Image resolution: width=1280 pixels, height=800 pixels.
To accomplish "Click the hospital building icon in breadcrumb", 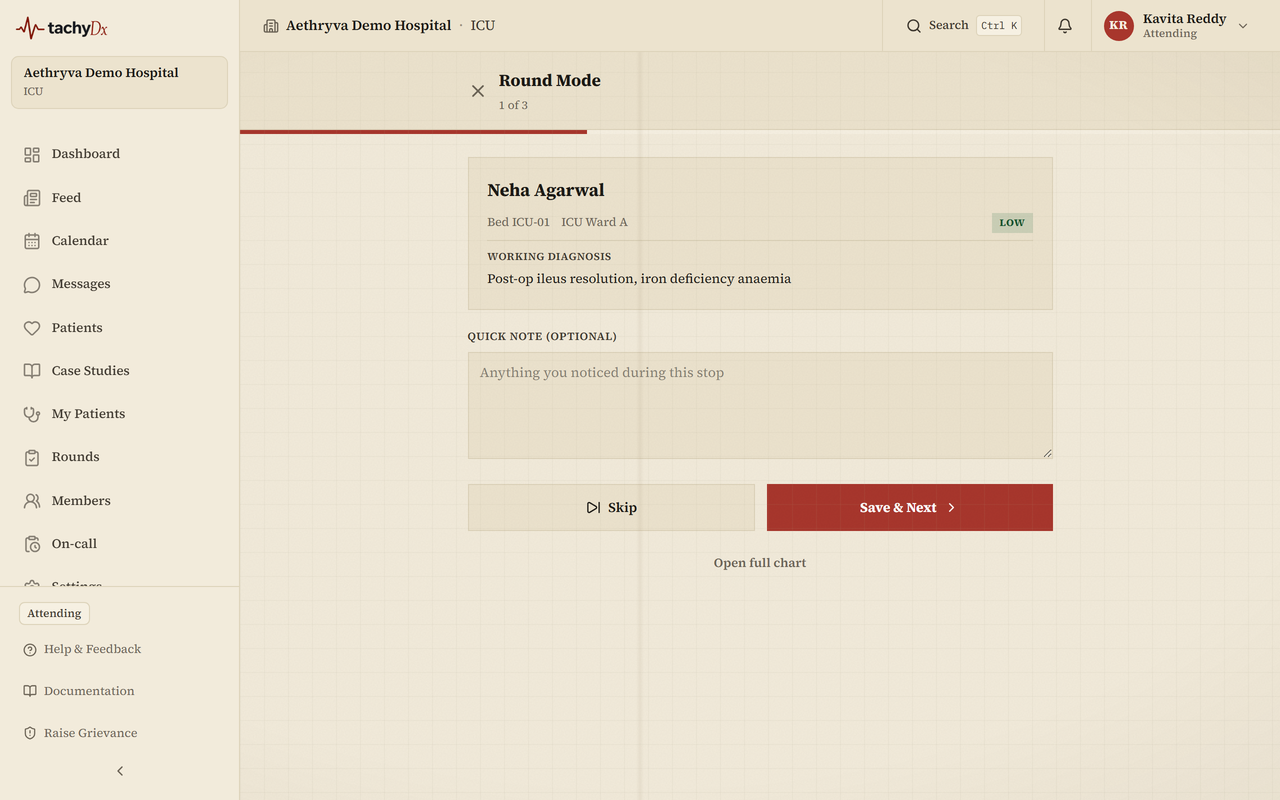I will (x=271, y=26).
